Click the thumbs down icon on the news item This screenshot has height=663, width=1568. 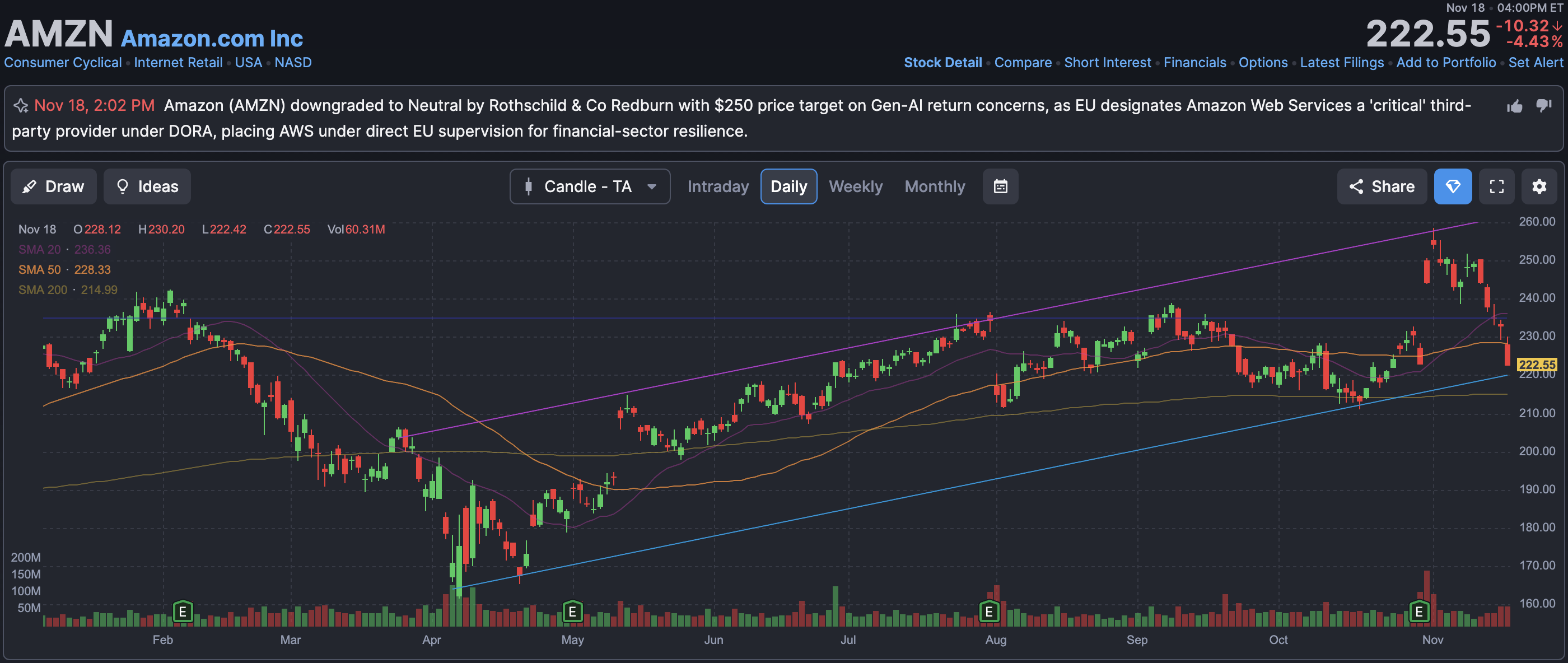point(1544,105)
